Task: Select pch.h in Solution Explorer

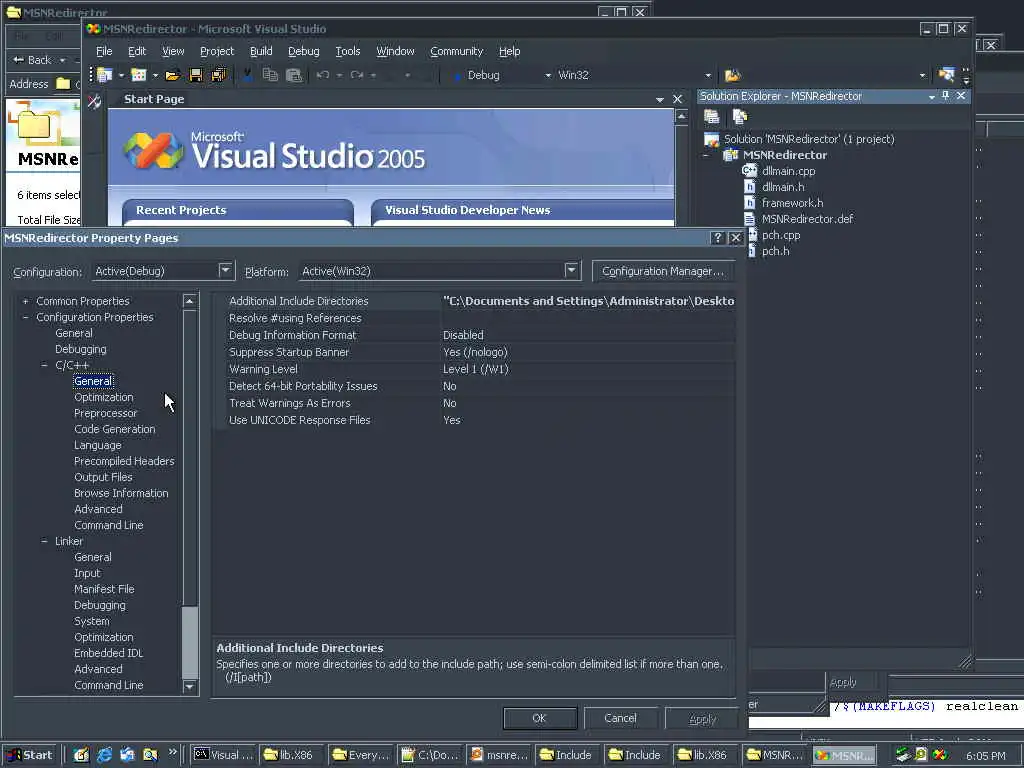Action: point(775,251)
